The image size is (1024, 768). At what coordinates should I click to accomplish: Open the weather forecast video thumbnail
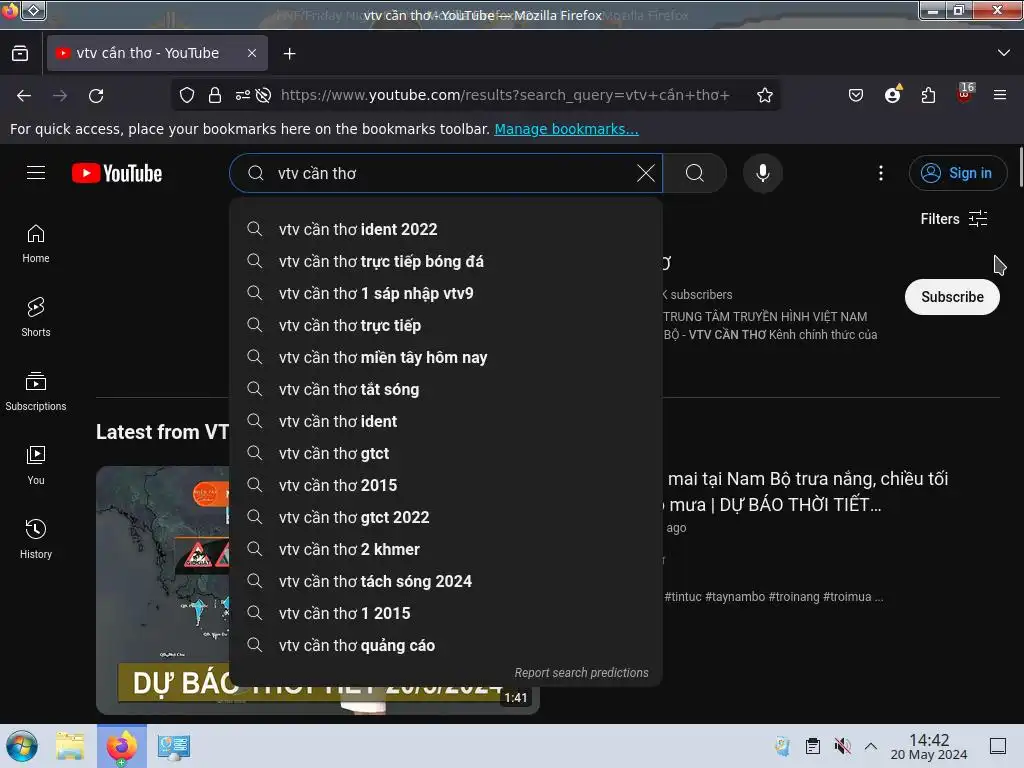(x=163, y=590)
